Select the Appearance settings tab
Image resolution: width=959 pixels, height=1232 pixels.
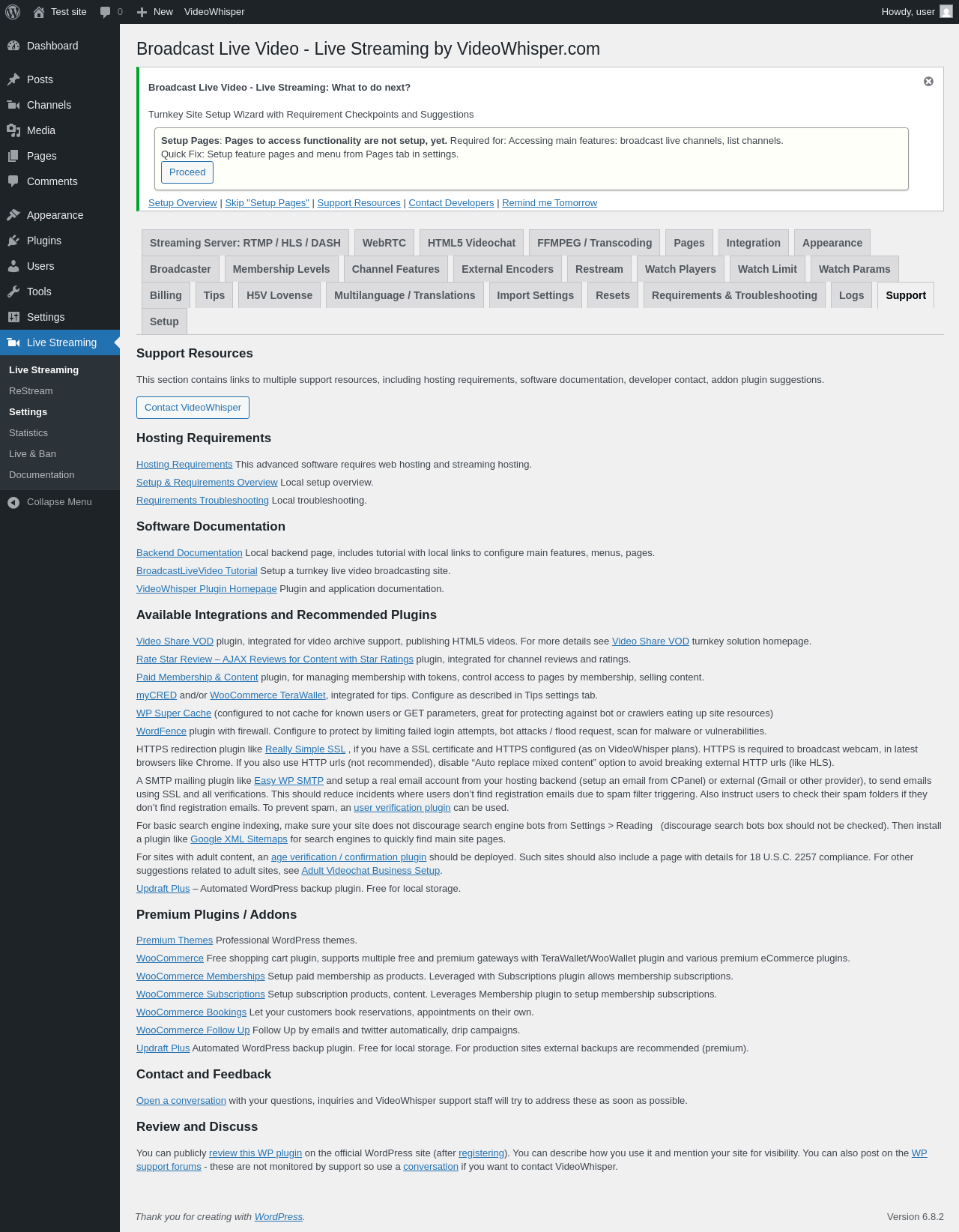coord(832,243)
